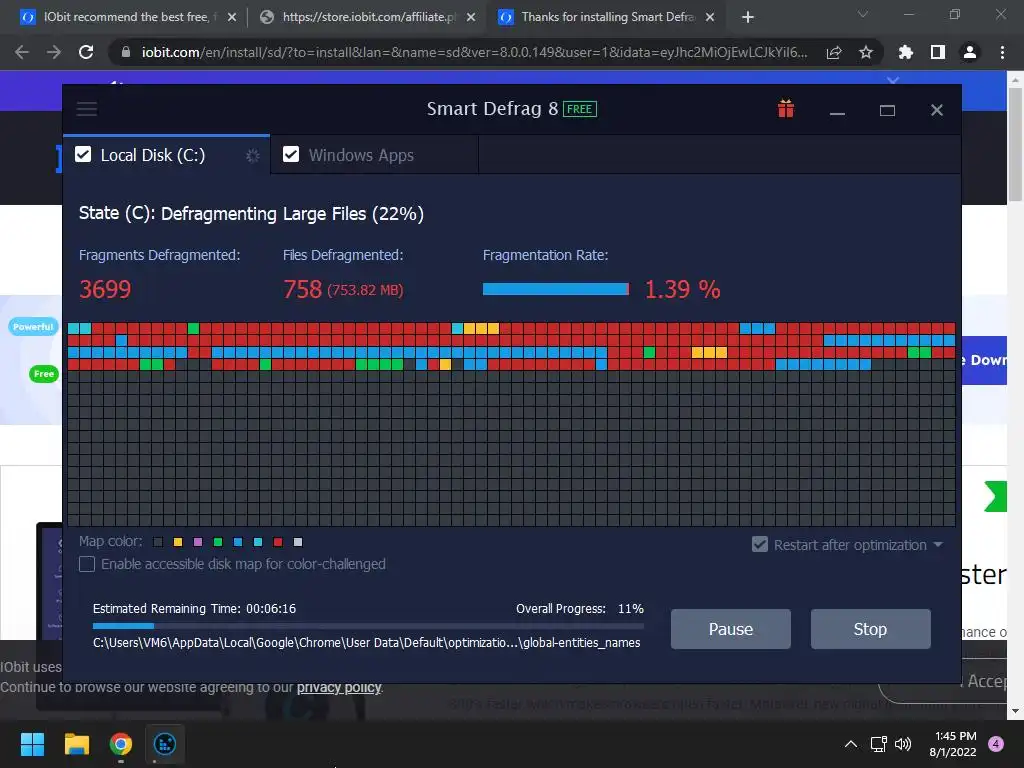1024x768 pixels.
Task: Go forward in Chrome
Action: click(54, 52)
